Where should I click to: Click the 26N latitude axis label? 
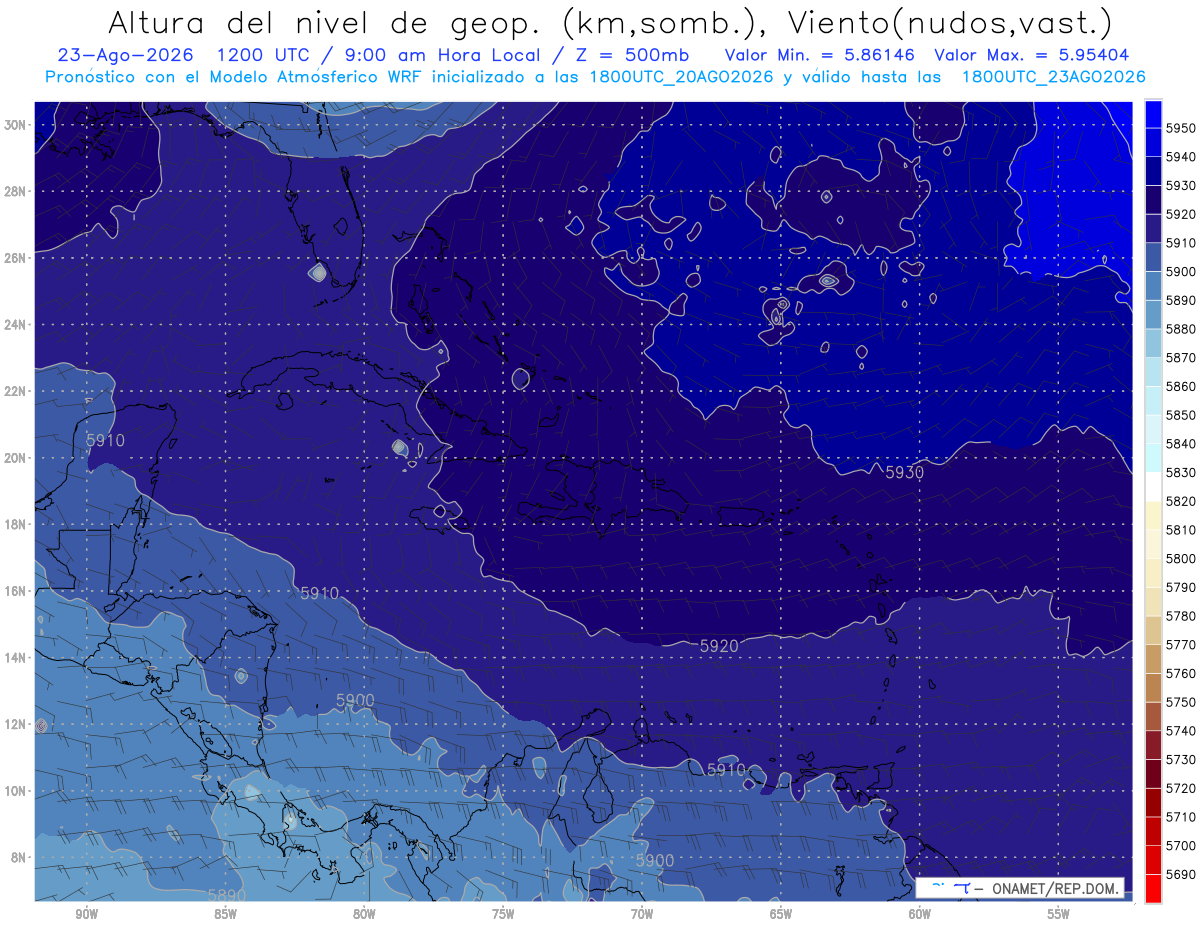pos(16,258)
